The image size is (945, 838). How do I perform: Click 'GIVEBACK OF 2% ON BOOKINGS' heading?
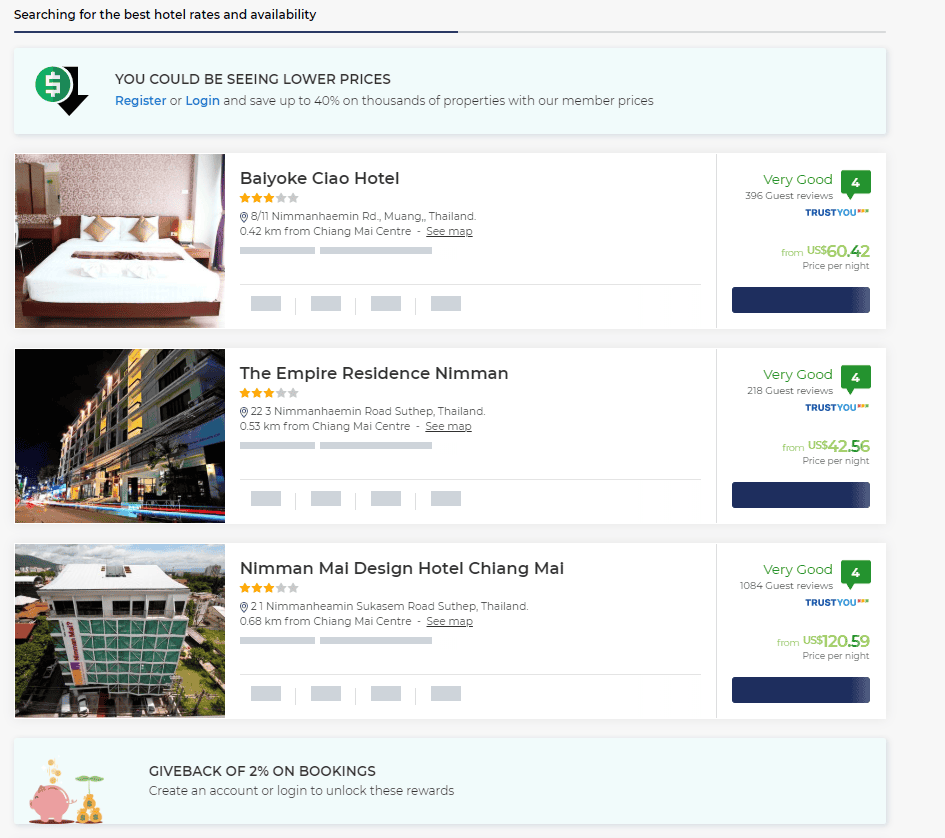pos(262,771)
